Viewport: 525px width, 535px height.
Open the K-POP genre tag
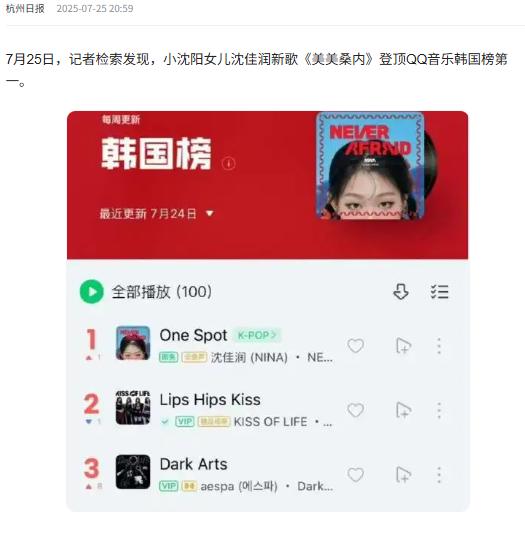coord(257,335)
